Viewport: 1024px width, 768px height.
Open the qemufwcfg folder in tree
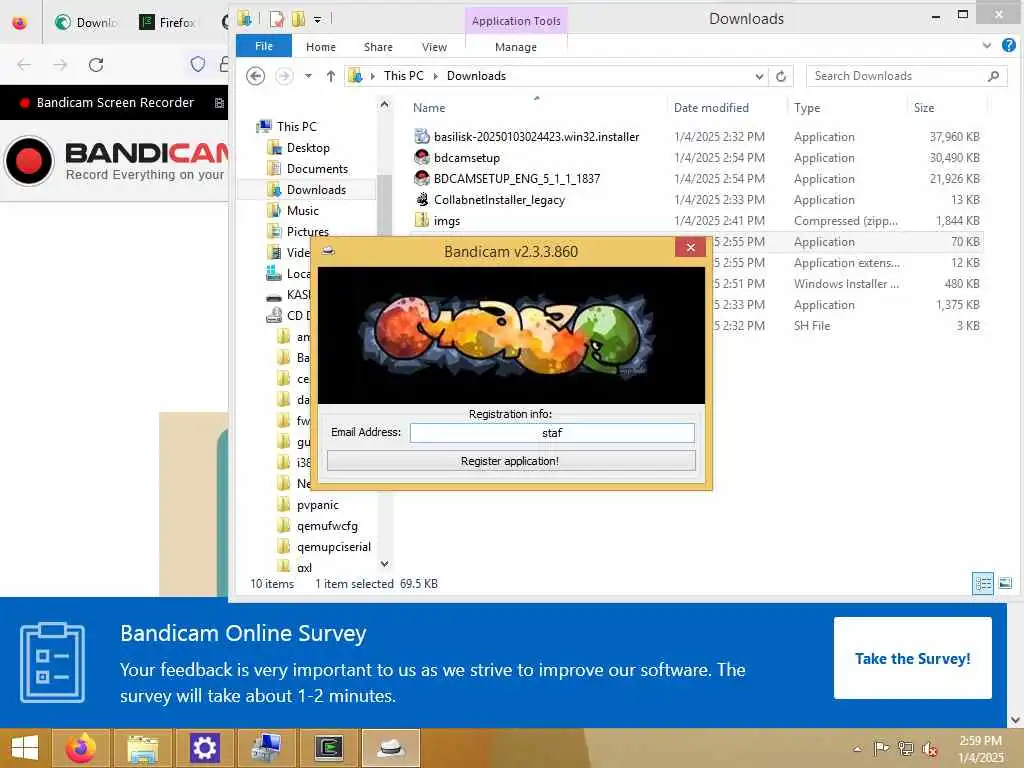point(327,526)
